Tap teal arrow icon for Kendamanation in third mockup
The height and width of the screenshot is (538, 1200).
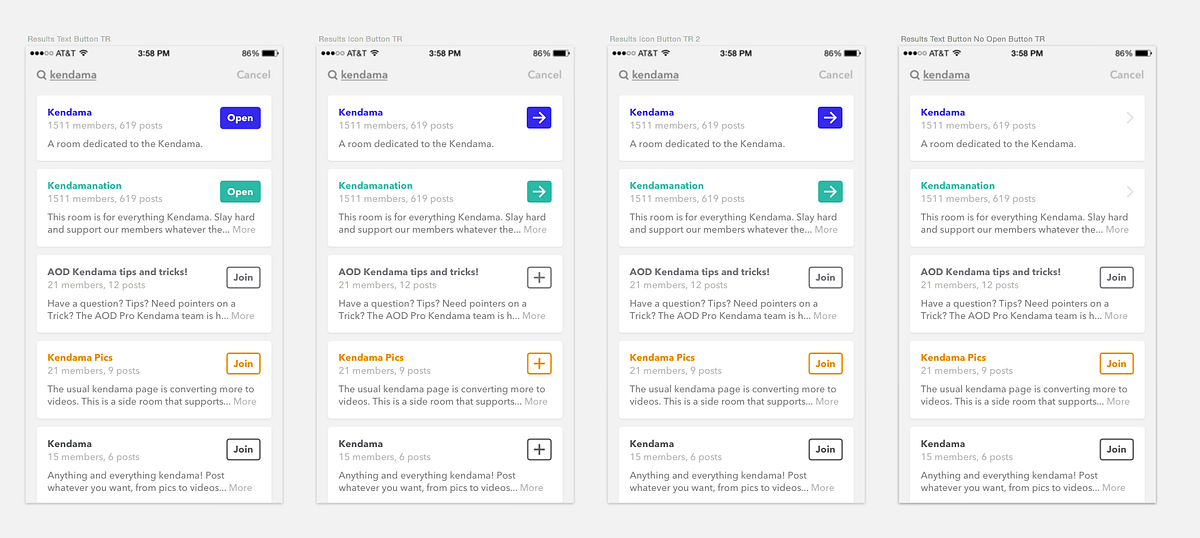point(830,191)
